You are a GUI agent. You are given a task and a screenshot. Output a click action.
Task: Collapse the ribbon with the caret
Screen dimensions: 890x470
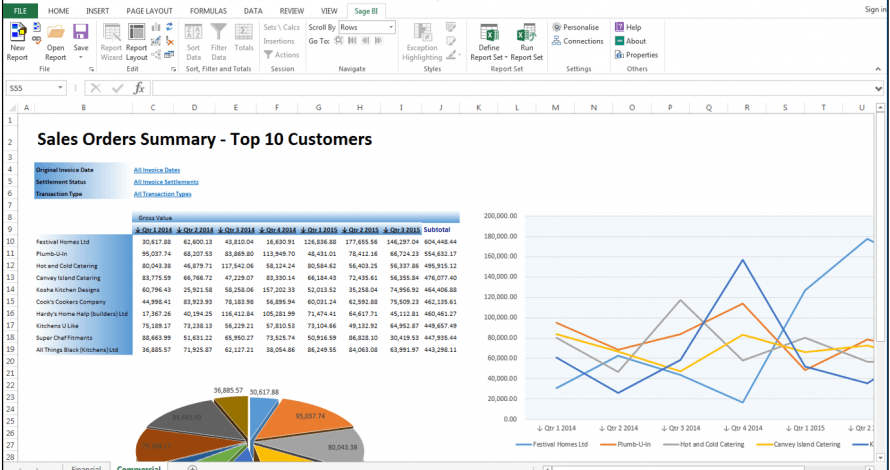(x=879, y=69)
